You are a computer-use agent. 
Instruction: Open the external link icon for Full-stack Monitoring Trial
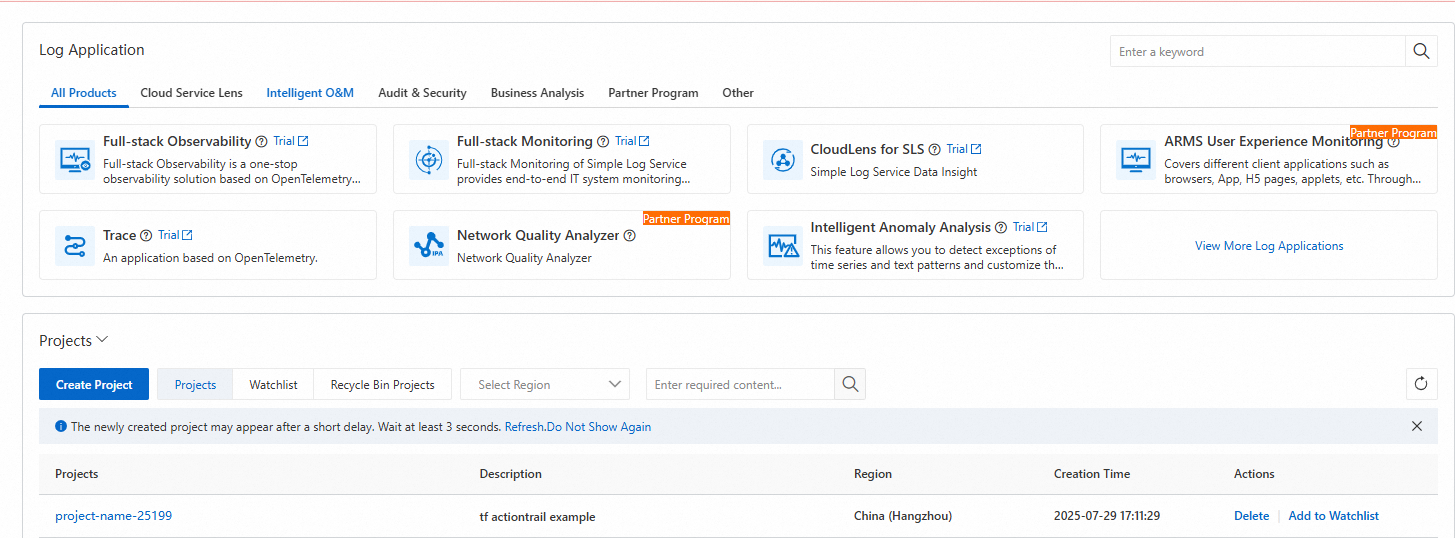point(644,141)
